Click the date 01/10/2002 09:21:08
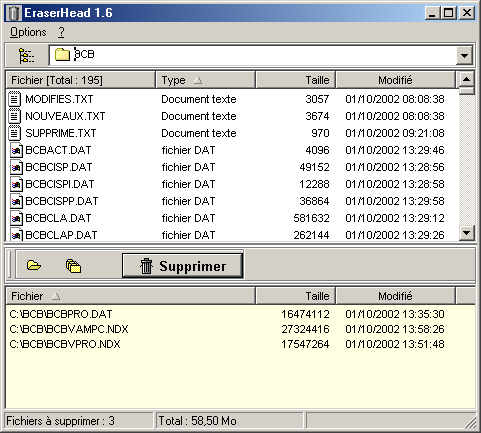The image size is (481, 433). (395, 133)
